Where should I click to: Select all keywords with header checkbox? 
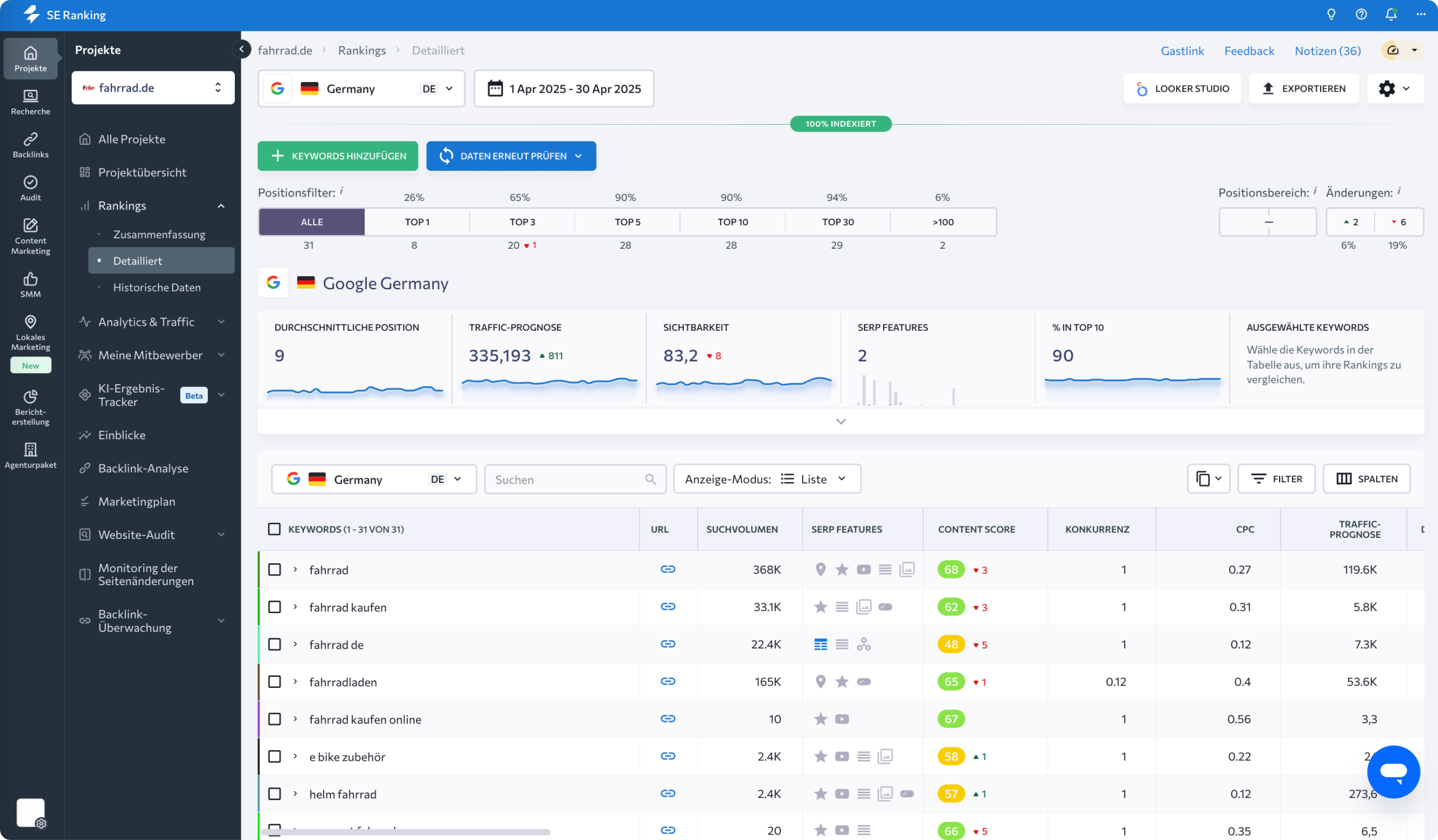click(x=275, y=529)
